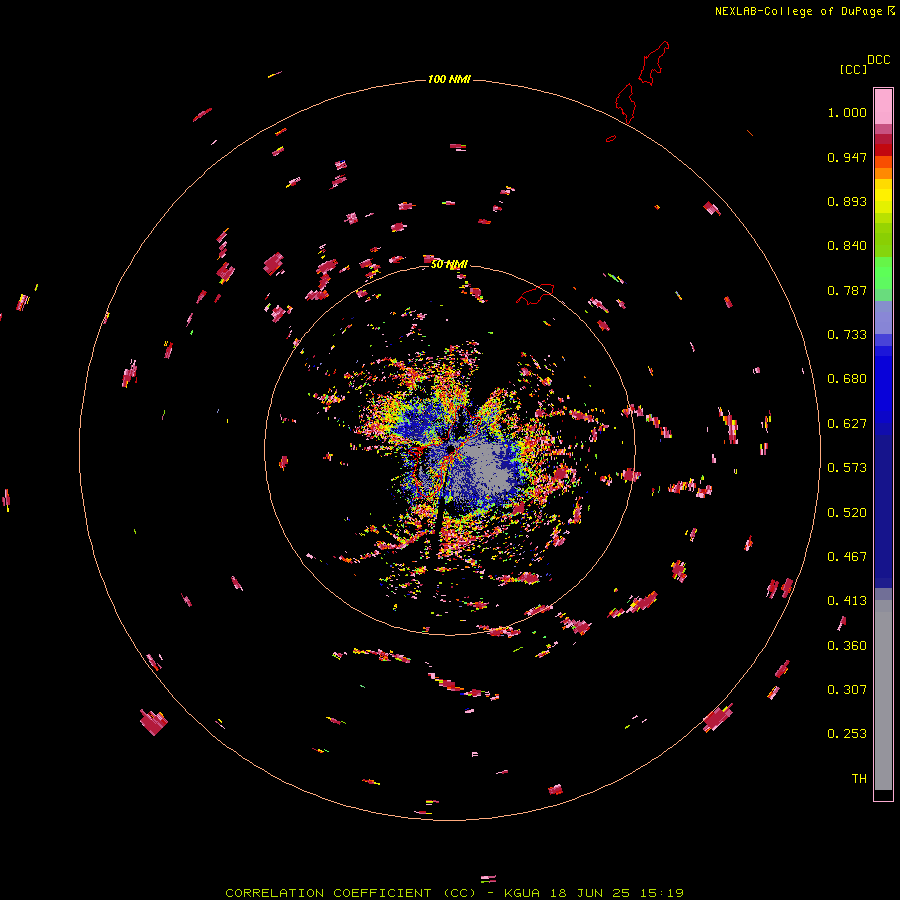Click the 50 NMI range ring label
The image size is (900, 900).
tap(449, 264)
